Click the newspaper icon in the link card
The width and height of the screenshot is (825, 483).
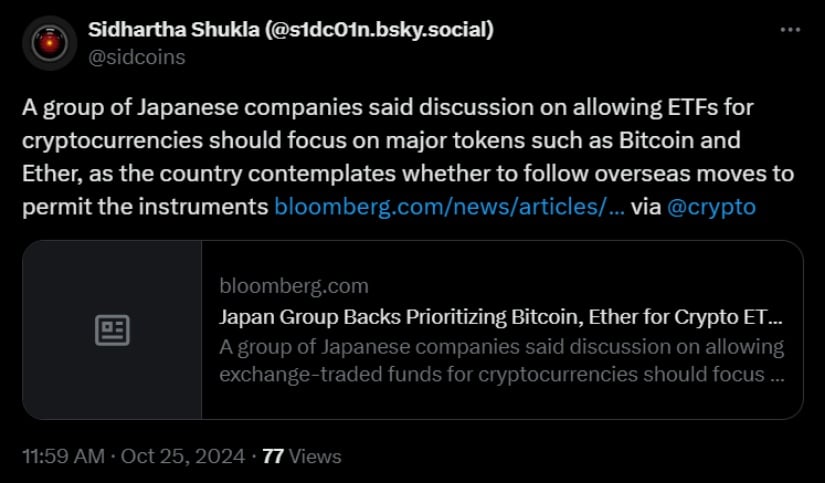pyautogui.click(x=112, y=330)
